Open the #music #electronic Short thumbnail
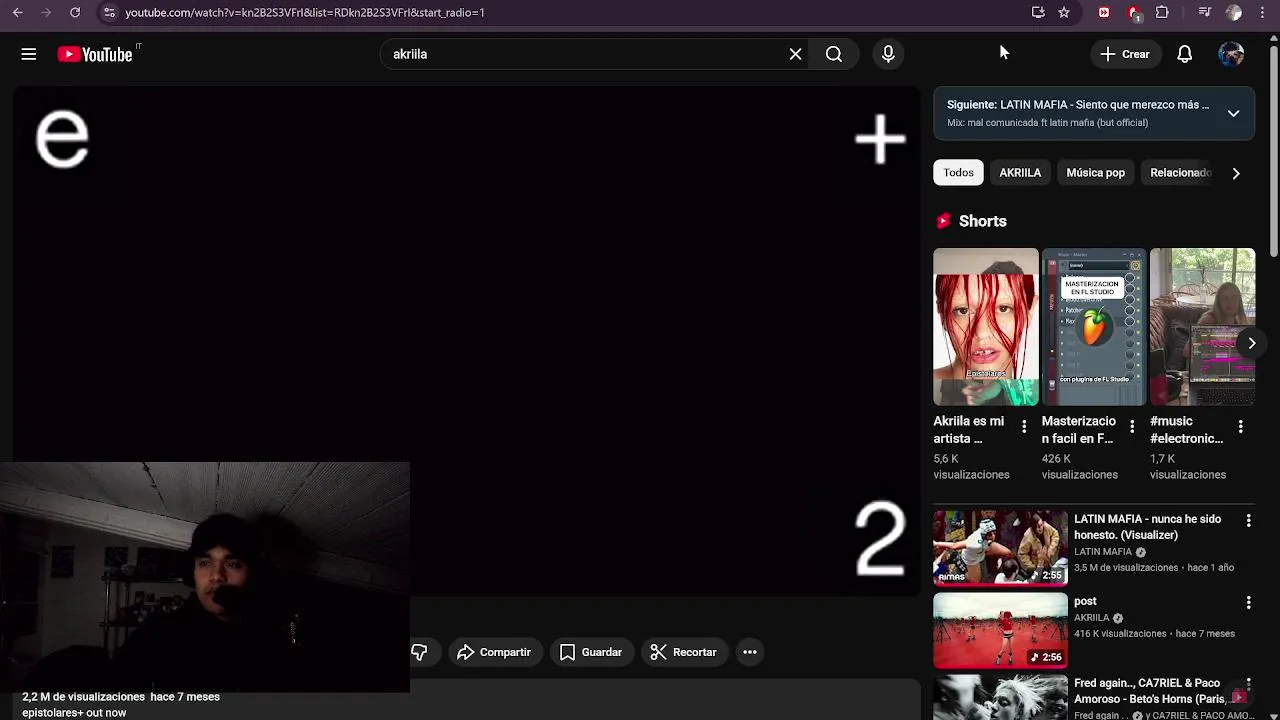The image size is (1280, 720). coord(1202,327)
